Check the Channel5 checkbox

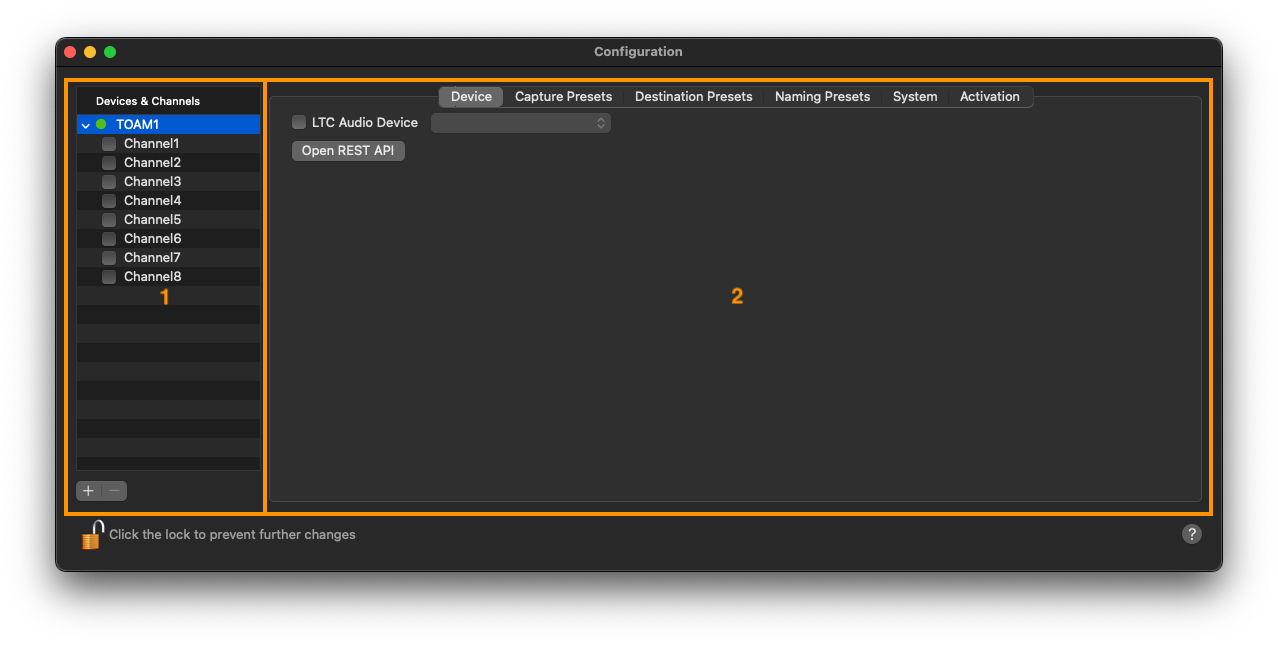pos(109,220)
